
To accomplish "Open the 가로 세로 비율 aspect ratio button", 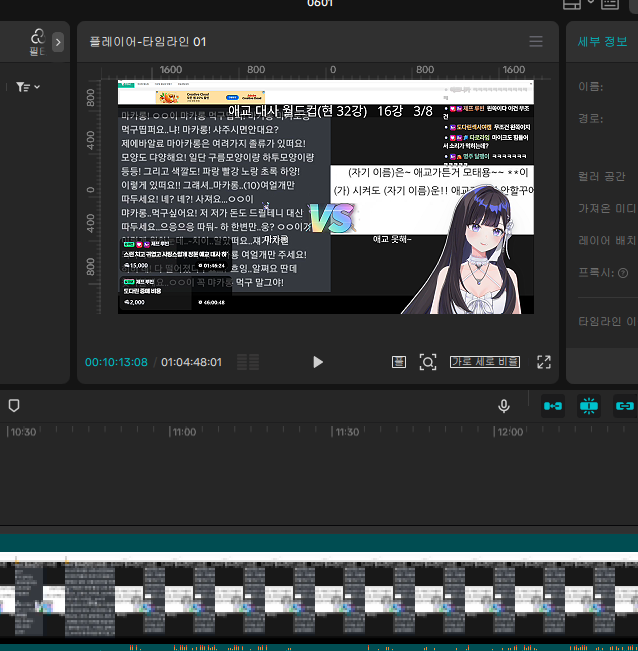I will coord(485,362).
